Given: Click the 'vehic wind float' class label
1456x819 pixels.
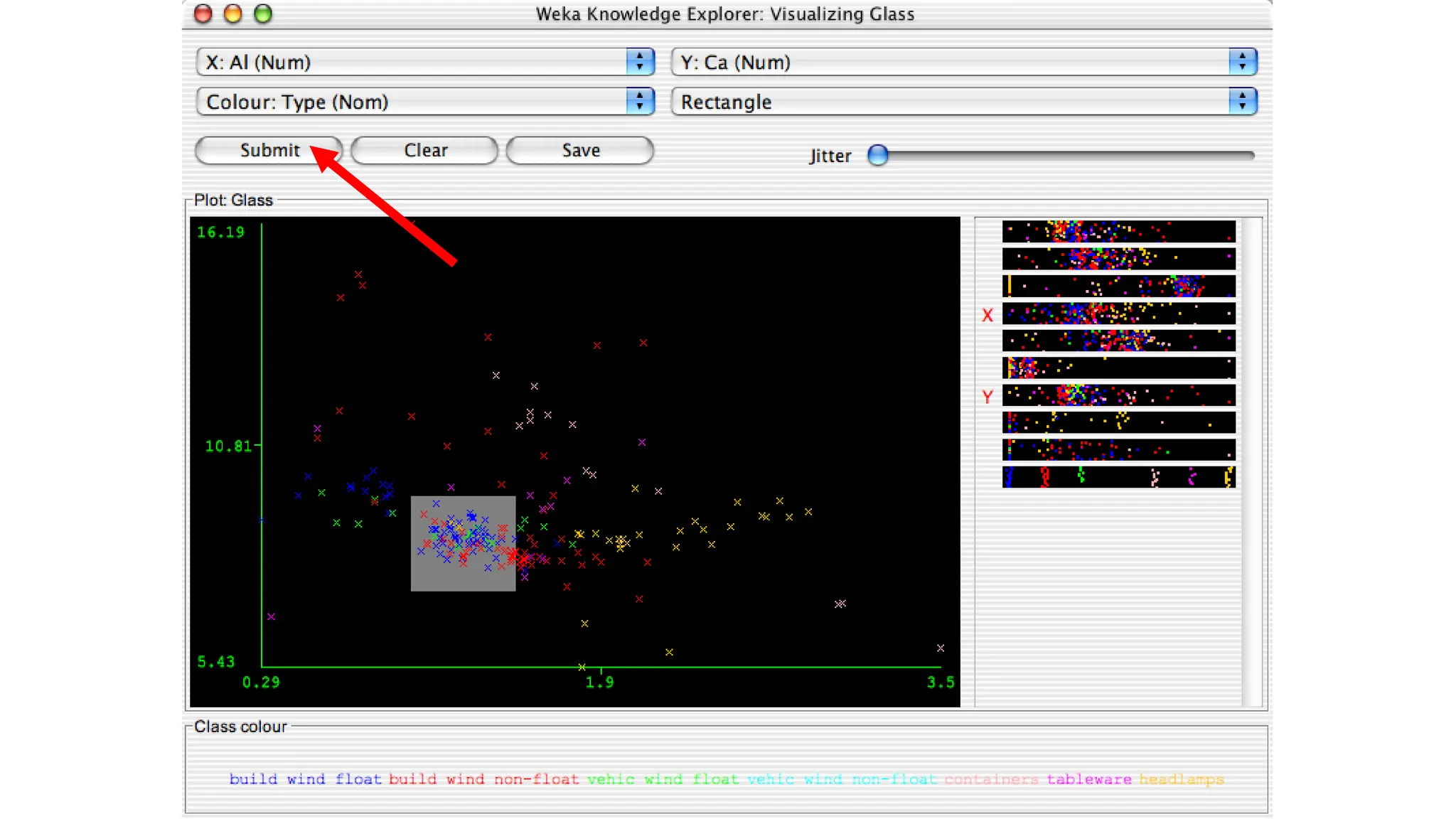Looking at the screenshot, I should tap(663, 780).
